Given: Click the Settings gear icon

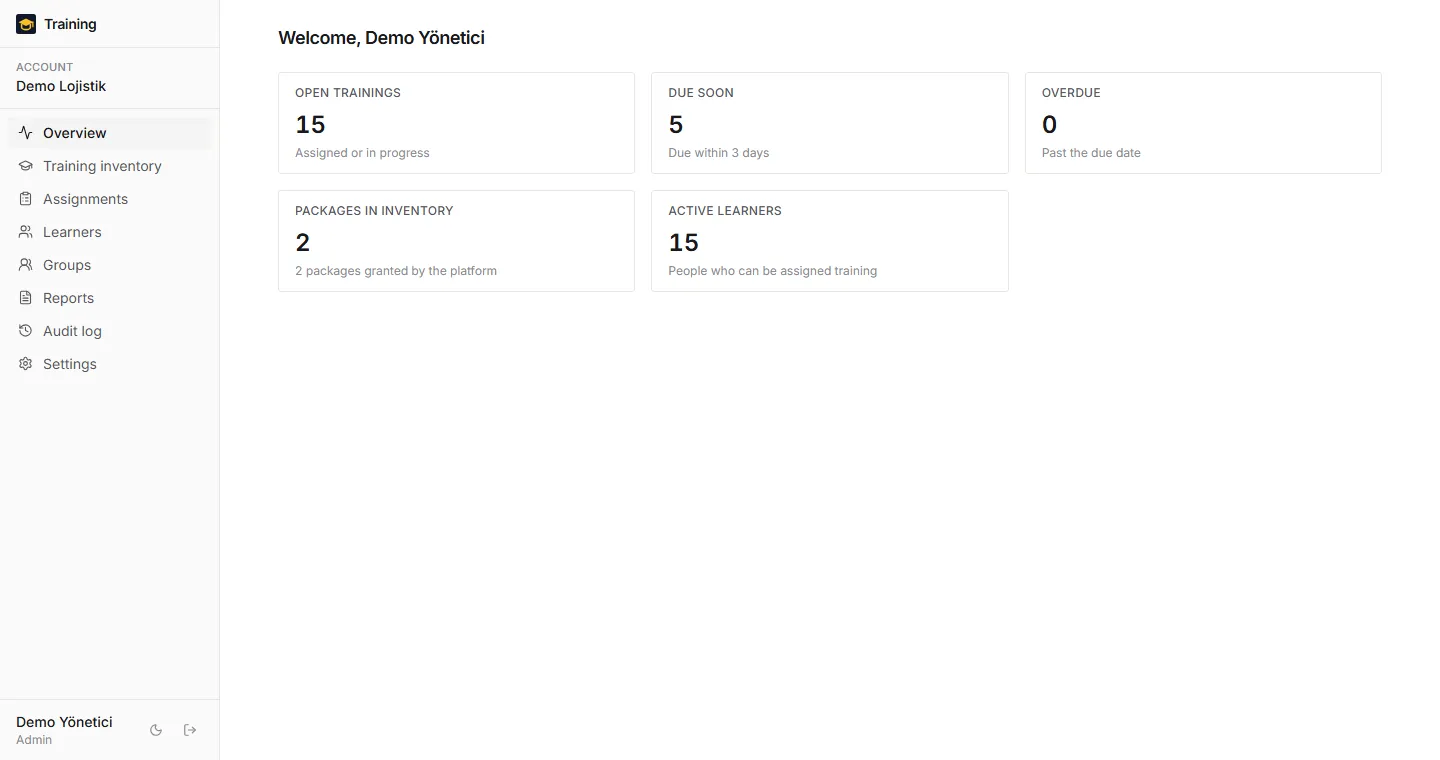Looking at the screenshot, I should tap(26, 364).
